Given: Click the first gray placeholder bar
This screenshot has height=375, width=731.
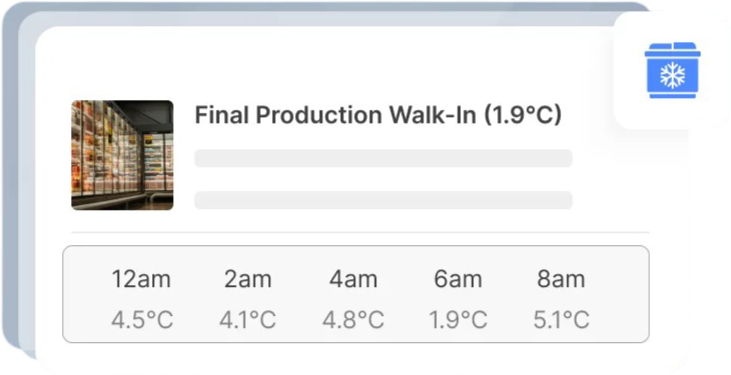Looking at the screenshot, I should click(x=383, y=158).
